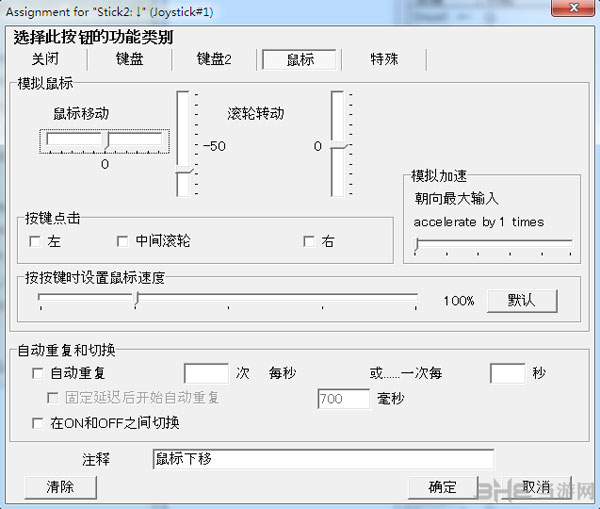
Task: Click the 100% speed value text
Action: tap(458, 301)
